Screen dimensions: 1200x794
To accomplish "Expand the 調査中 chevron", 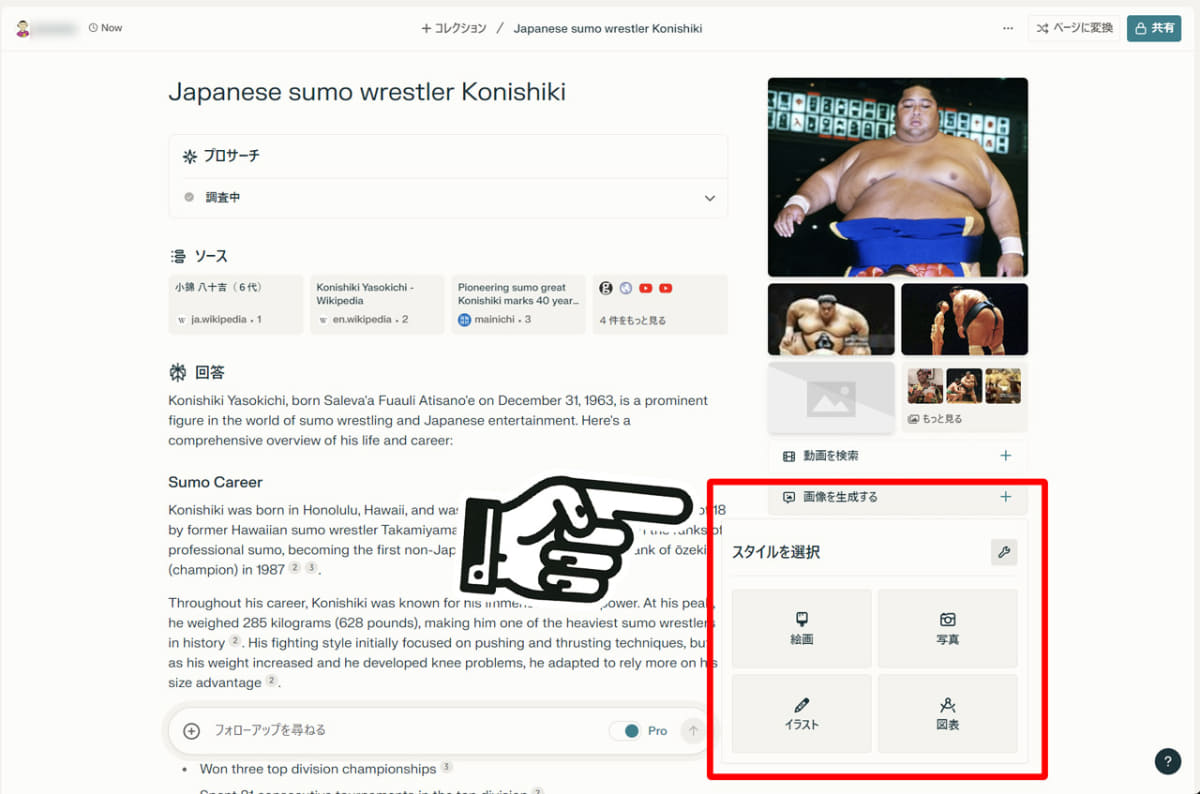I will [x=710, y=198].
